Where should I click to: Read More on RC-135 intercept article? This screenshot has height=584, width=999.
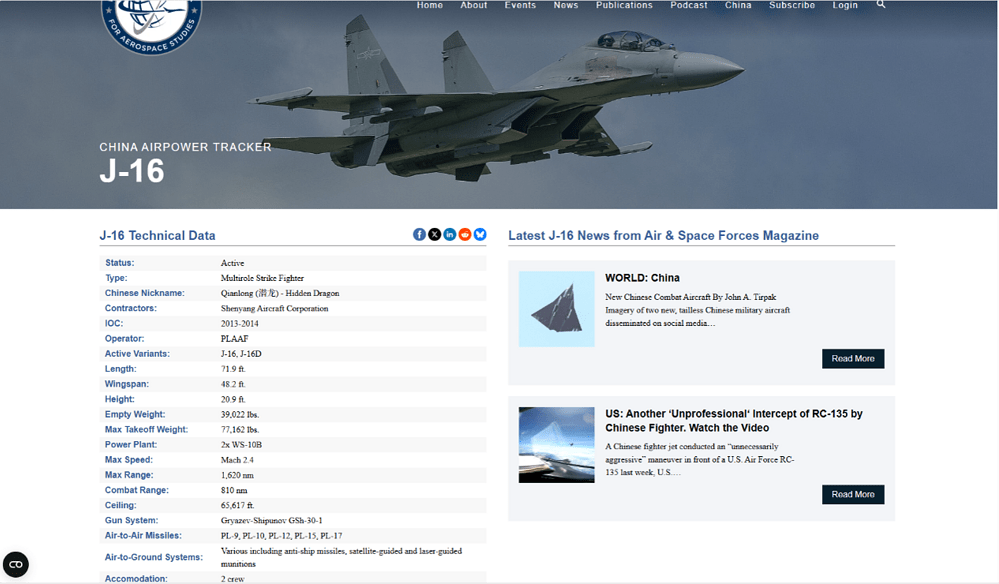point(852,494)
